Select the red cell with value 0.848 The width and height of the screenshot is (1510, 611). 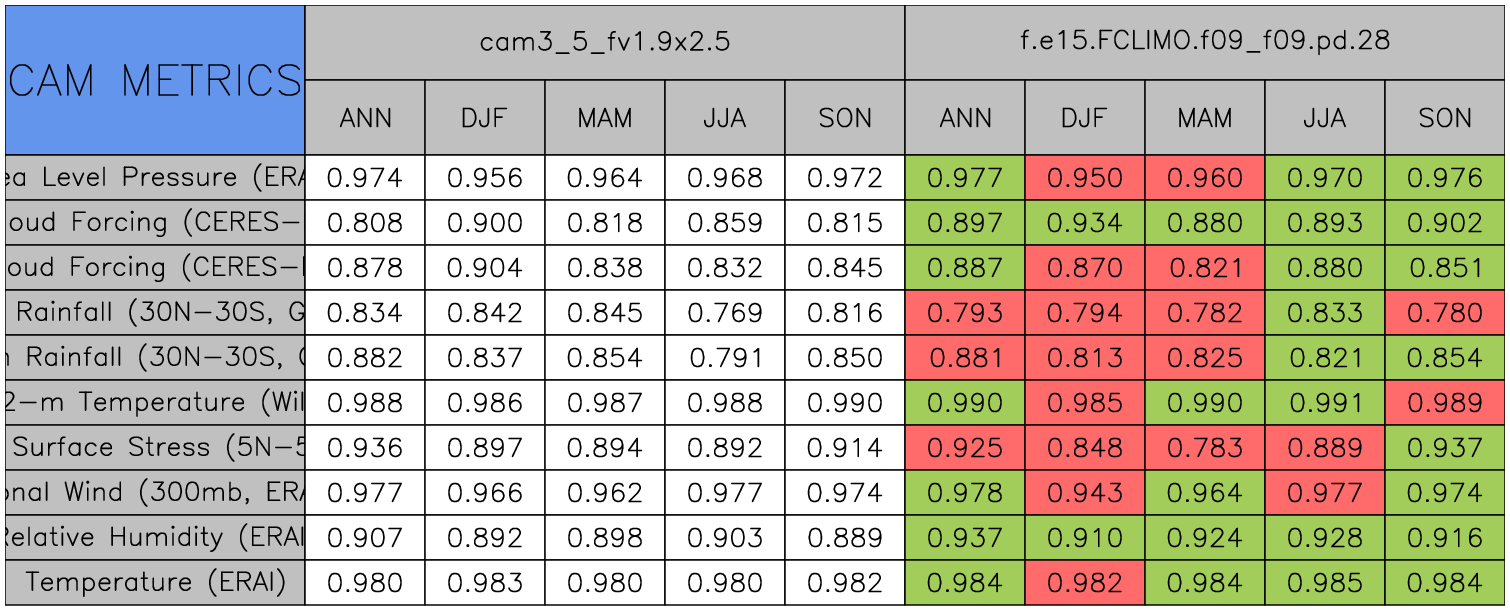tap(1084, 447)
